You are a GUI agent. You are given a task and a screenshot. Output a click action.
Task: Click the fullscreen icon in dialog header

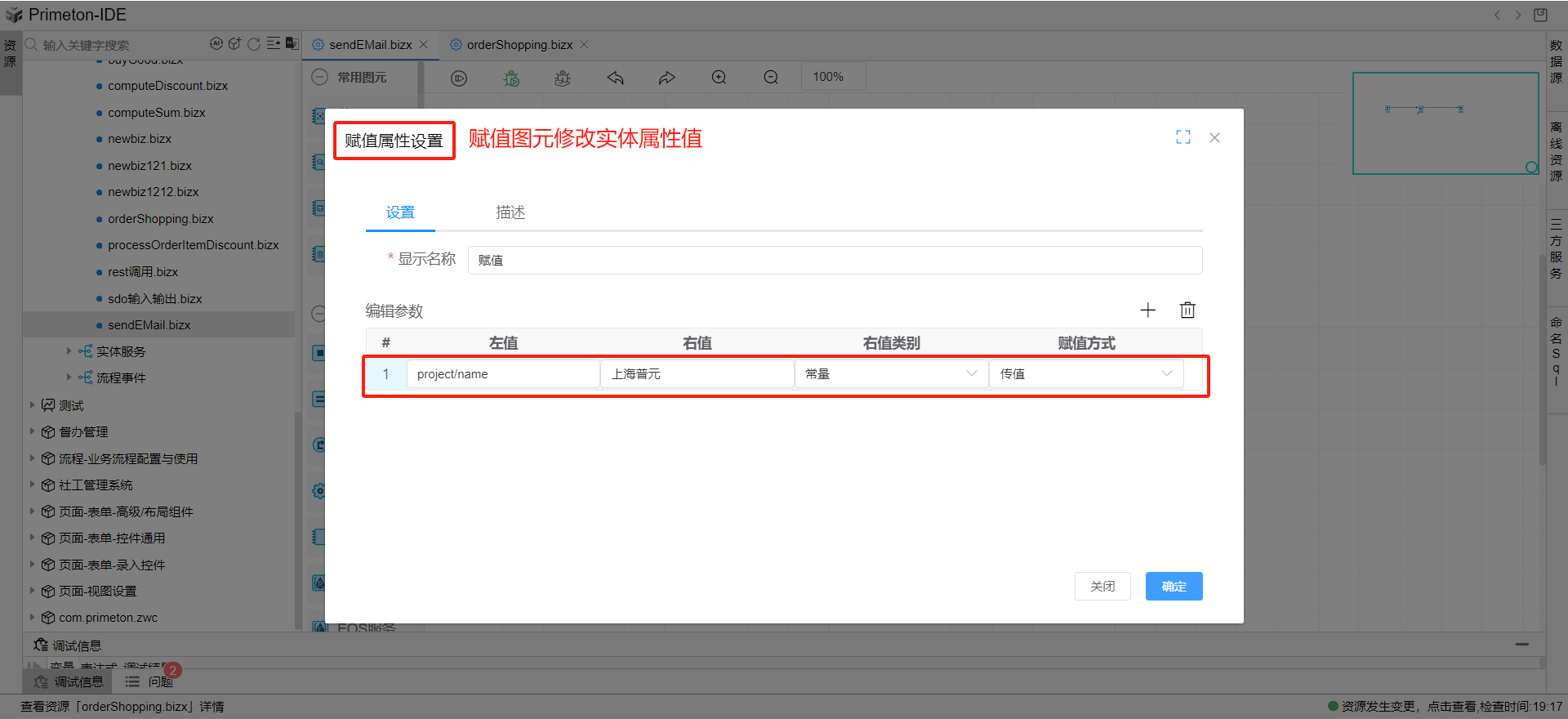[x=1183, y=137]
